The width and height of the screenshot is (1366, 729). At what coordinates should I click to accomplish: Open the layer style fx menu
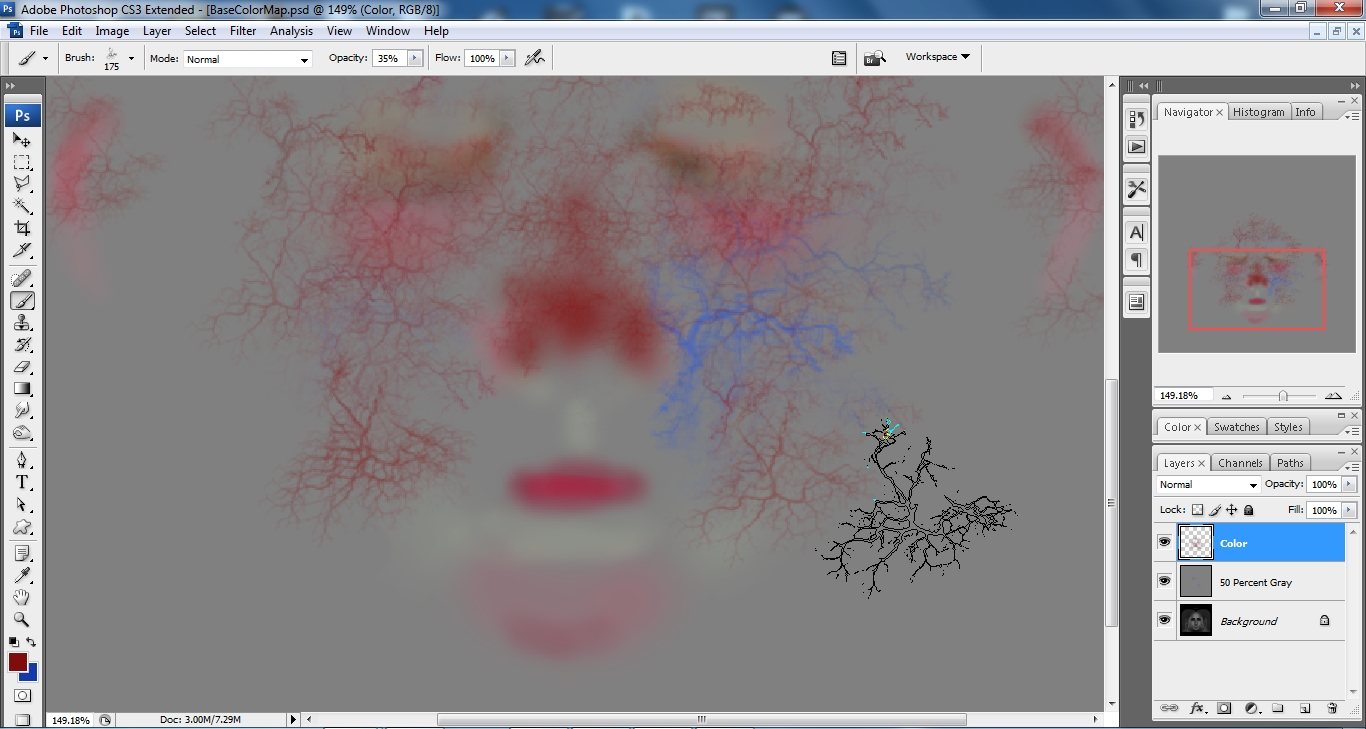tap(1197, 708)
